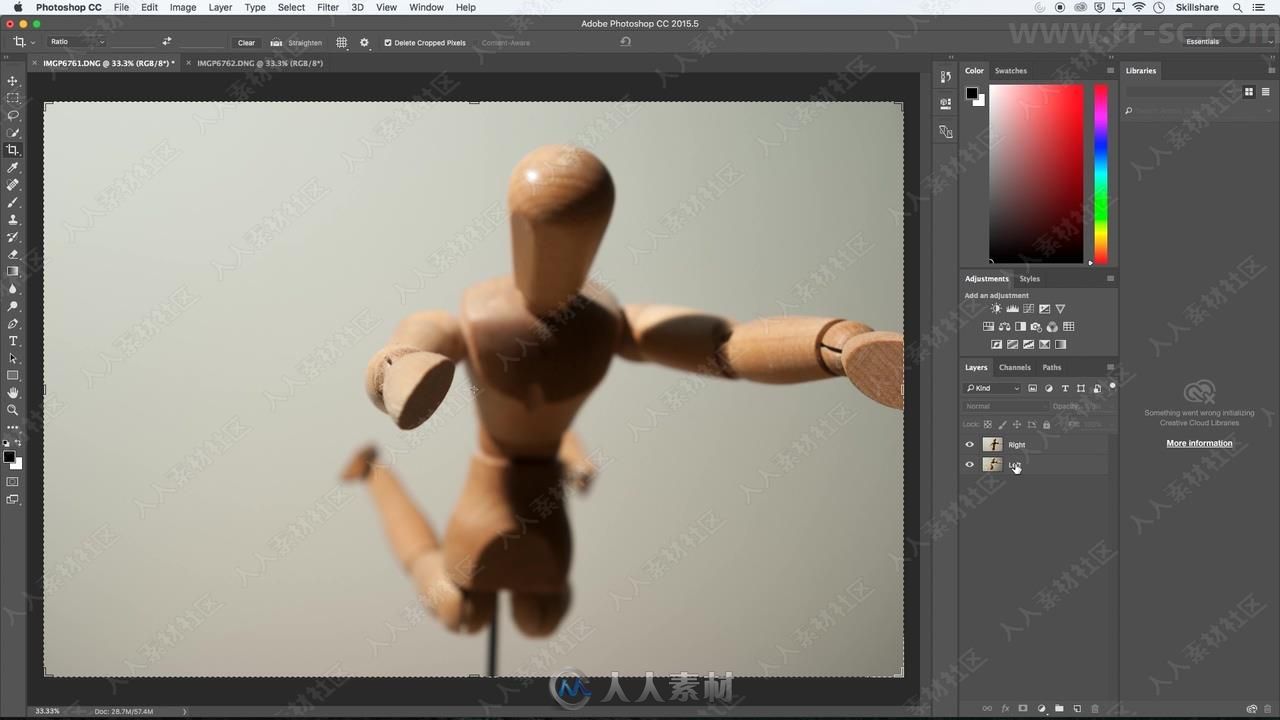This screenshot has width=1280, height=720.
Task: Swap crop width and height
Action: pyautogui.click(x=166, y=42)
